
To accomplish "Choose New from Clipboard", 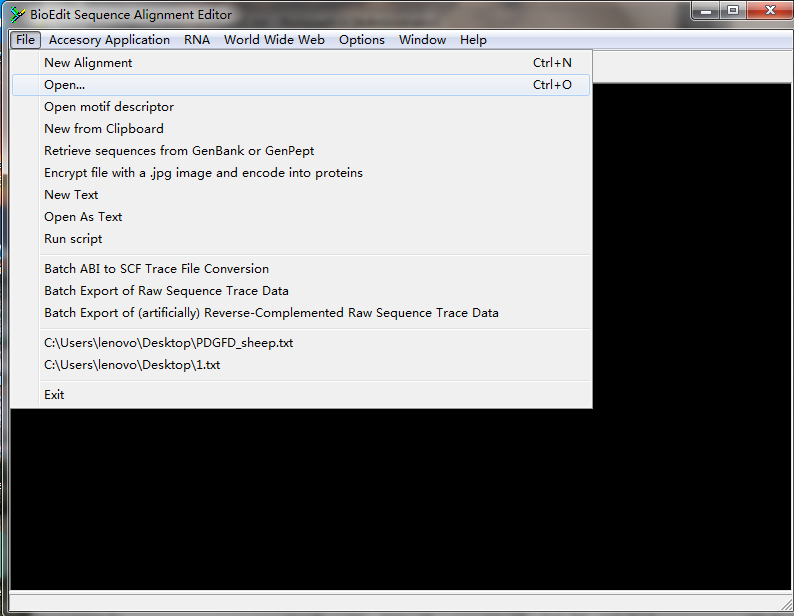I will tap(301, 129).
